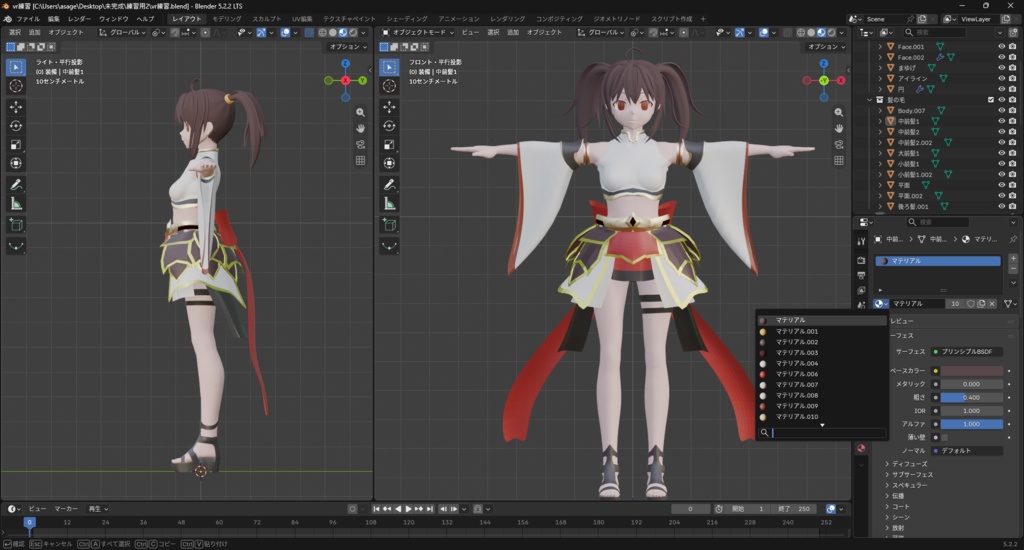Add a new material slot with plus button
Image resolution: width=1024 pixels, height=550 pixels.
click(x=1013, y=259)
